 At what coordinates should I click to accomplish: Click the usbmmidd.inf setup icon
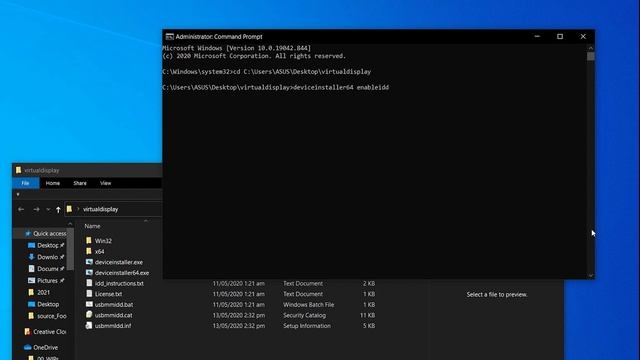click(89, 325)
